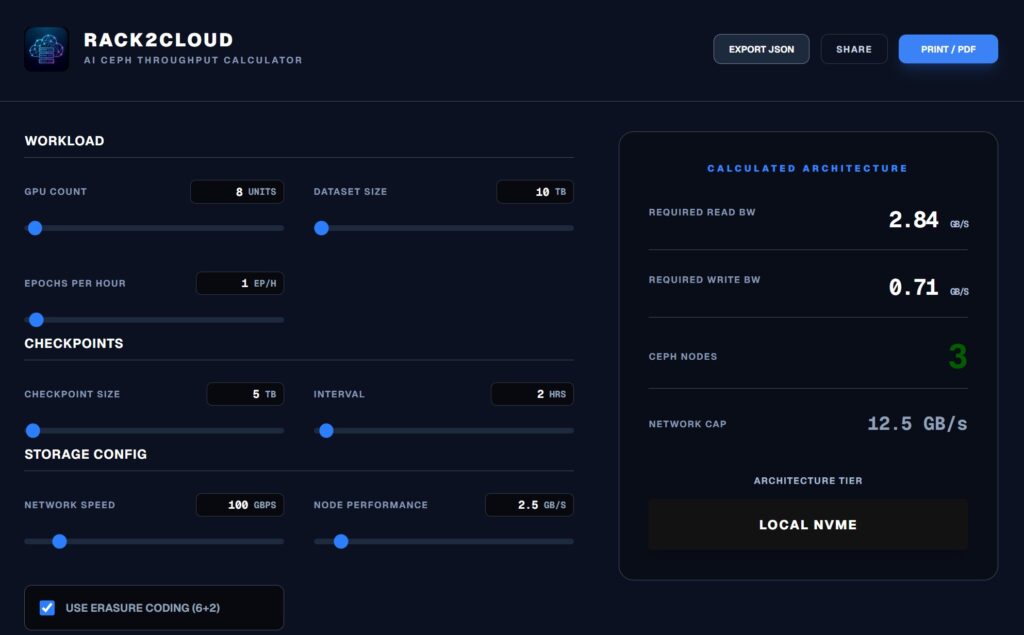Select the Dataset Size slider handle
Screen dimensions: 1024x635
coord(322,228)
